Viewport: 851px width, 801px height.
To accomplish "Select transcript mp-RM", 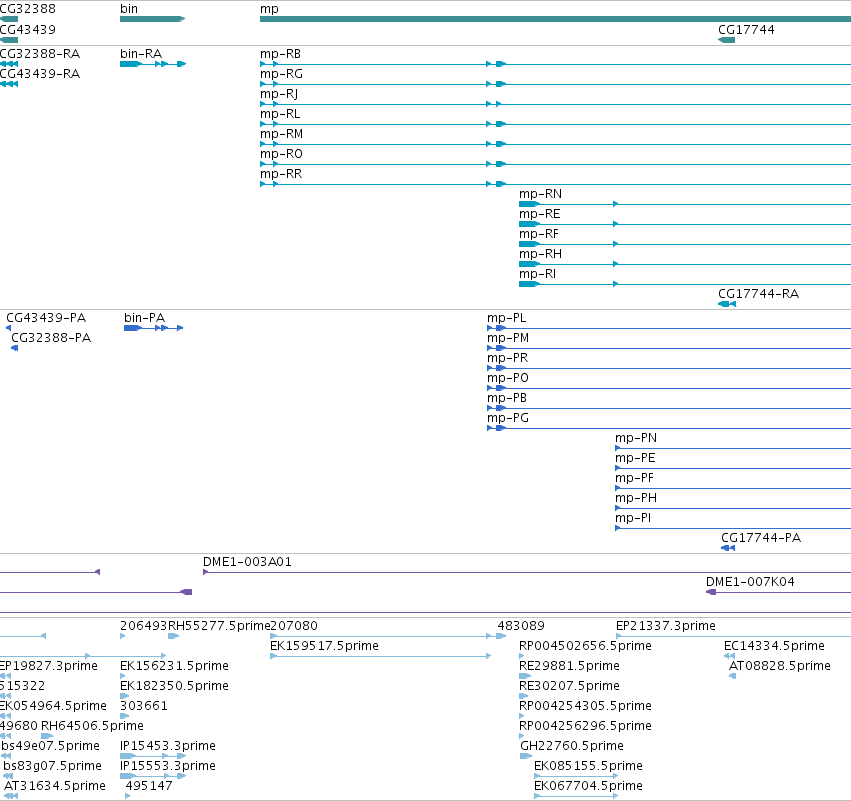I will click(x=281, y=134).
